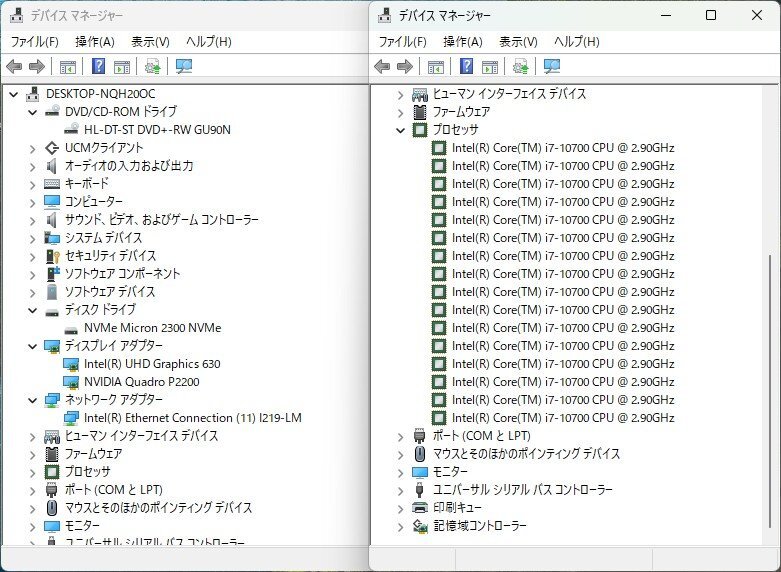
Task: Collapse ネットワーク アダプター category
Action: [33, 400]
